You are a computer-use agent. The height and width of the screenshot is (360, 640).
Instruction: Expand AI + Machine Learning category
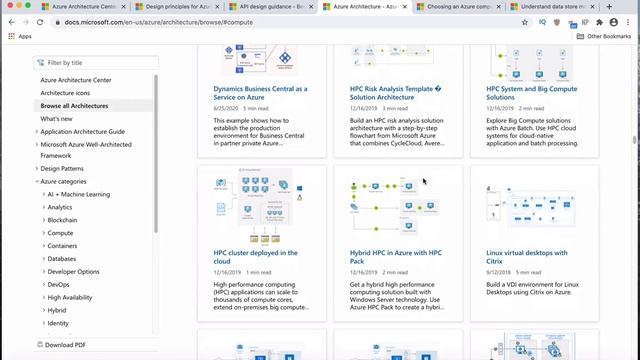coord(44,194)
